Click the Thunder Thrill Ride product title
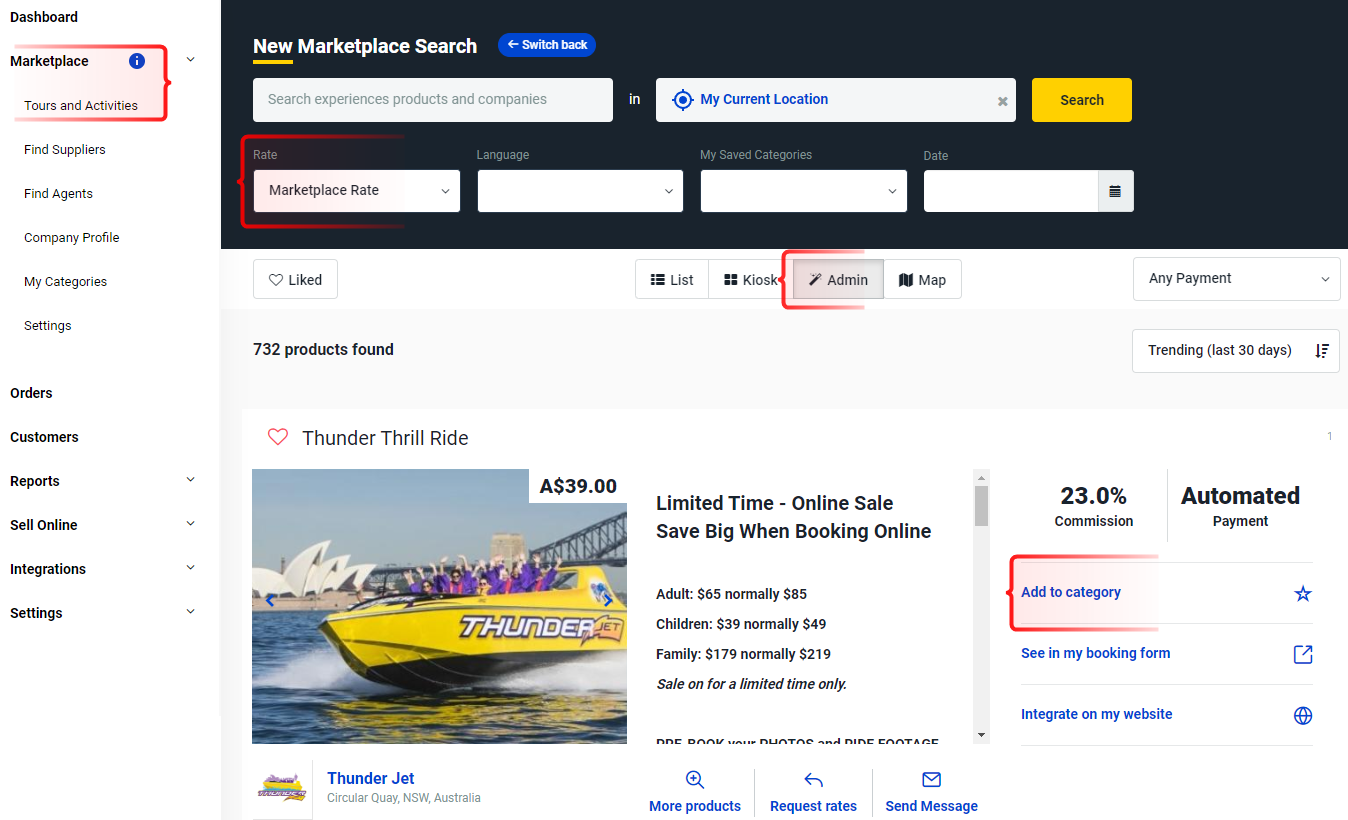 point(385,438)
